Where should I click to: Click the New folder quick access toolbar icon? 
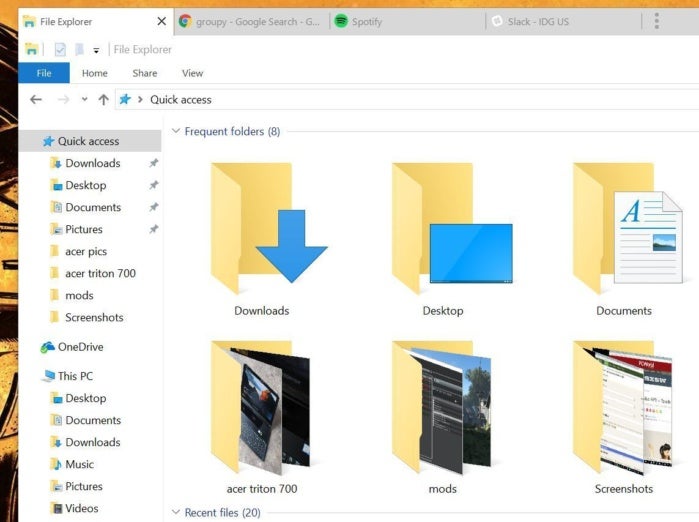point(79,49)
